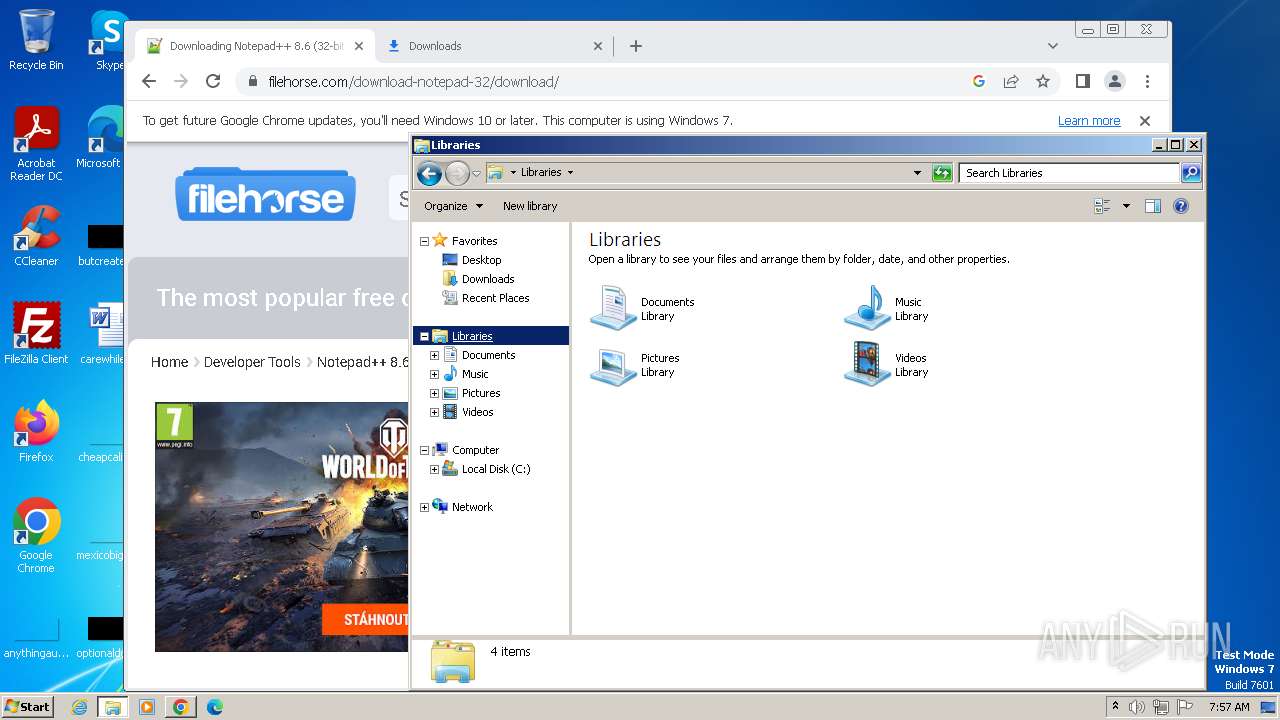Click the Search Libraries magnifier icon
The height and width of the screenshot is (720, 1280).
1190,173
